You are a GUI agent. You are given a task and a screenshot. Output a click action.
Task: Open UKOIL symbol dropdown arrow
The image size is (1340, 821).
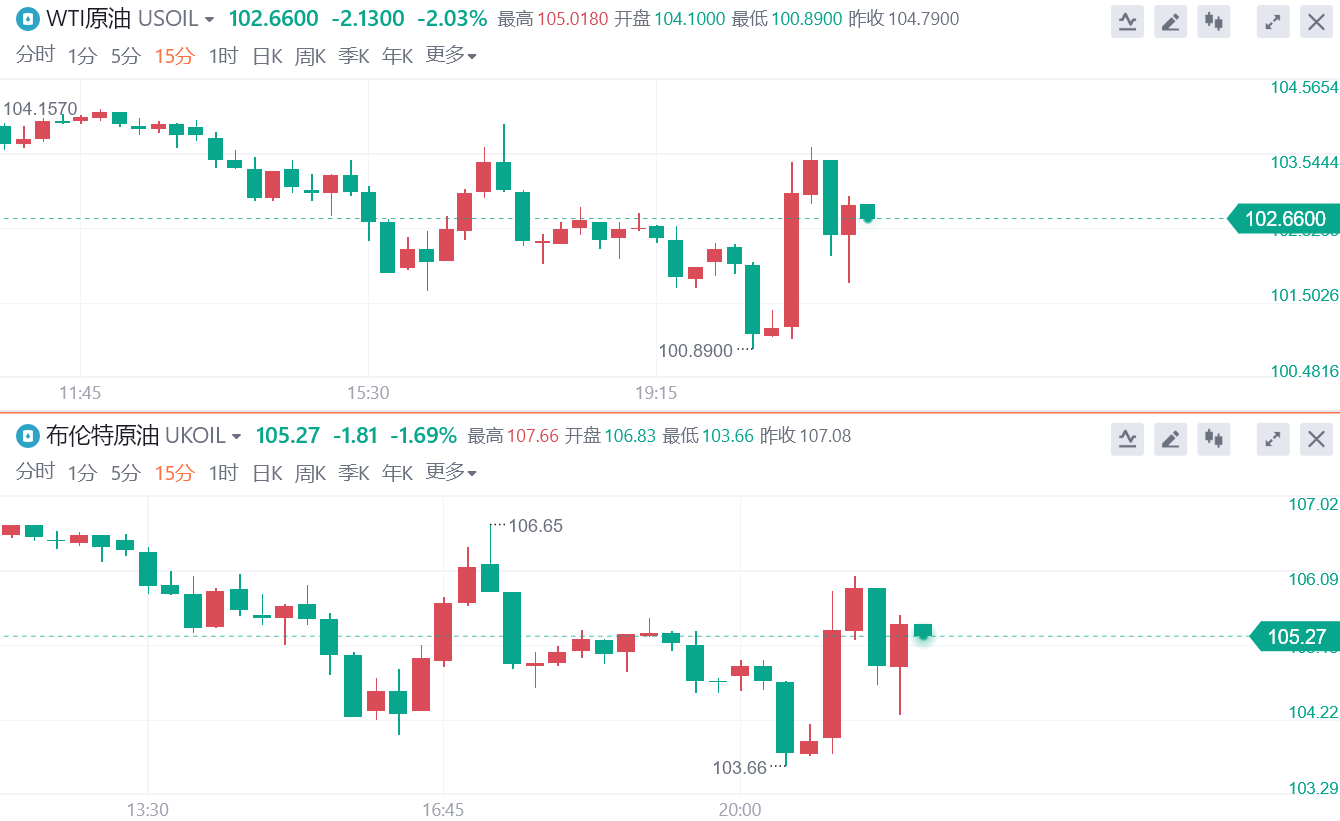(236, 436)
